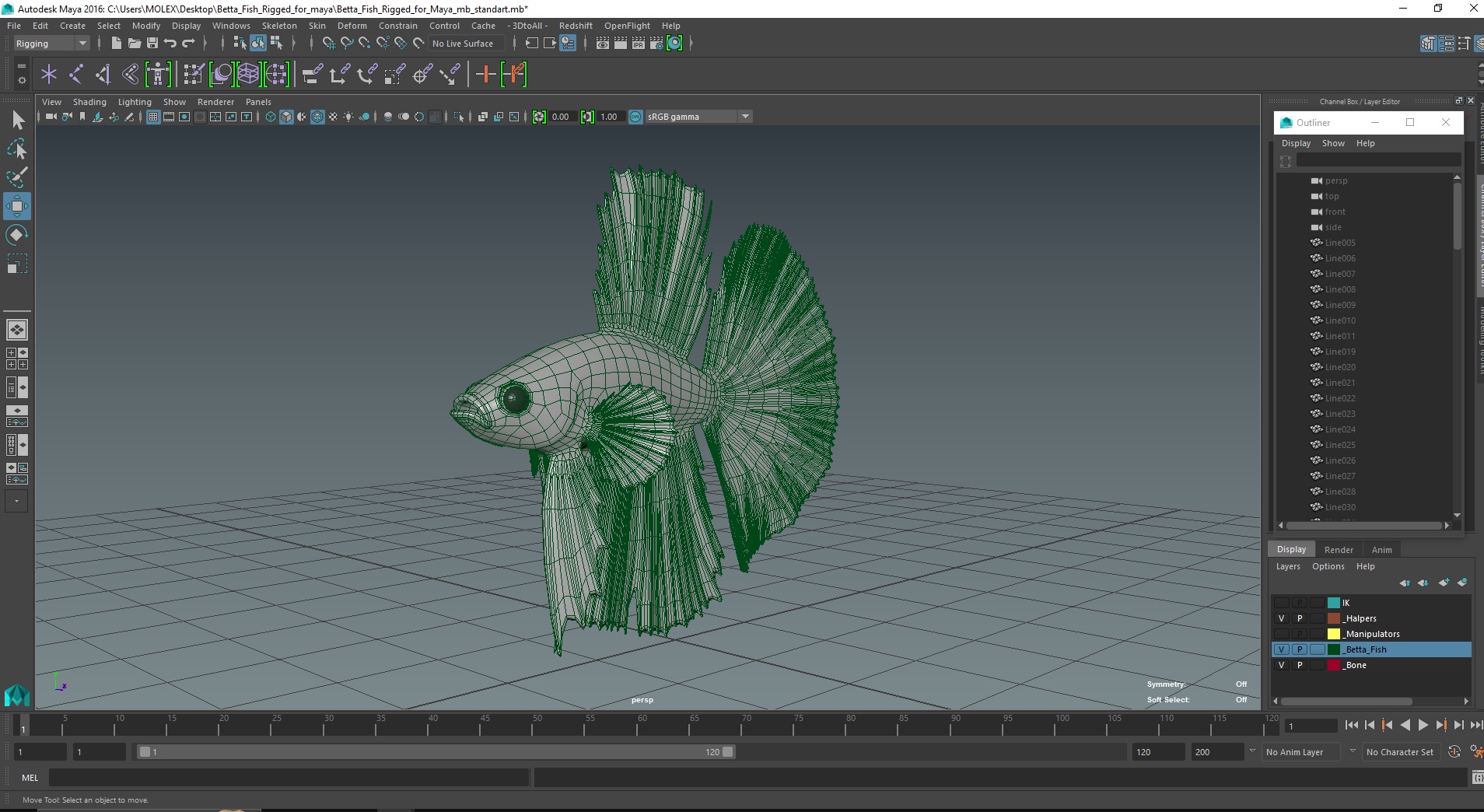The image size is (1484, 812).
Task: Open the No Live Surface field
Action: tap(466, 44)
